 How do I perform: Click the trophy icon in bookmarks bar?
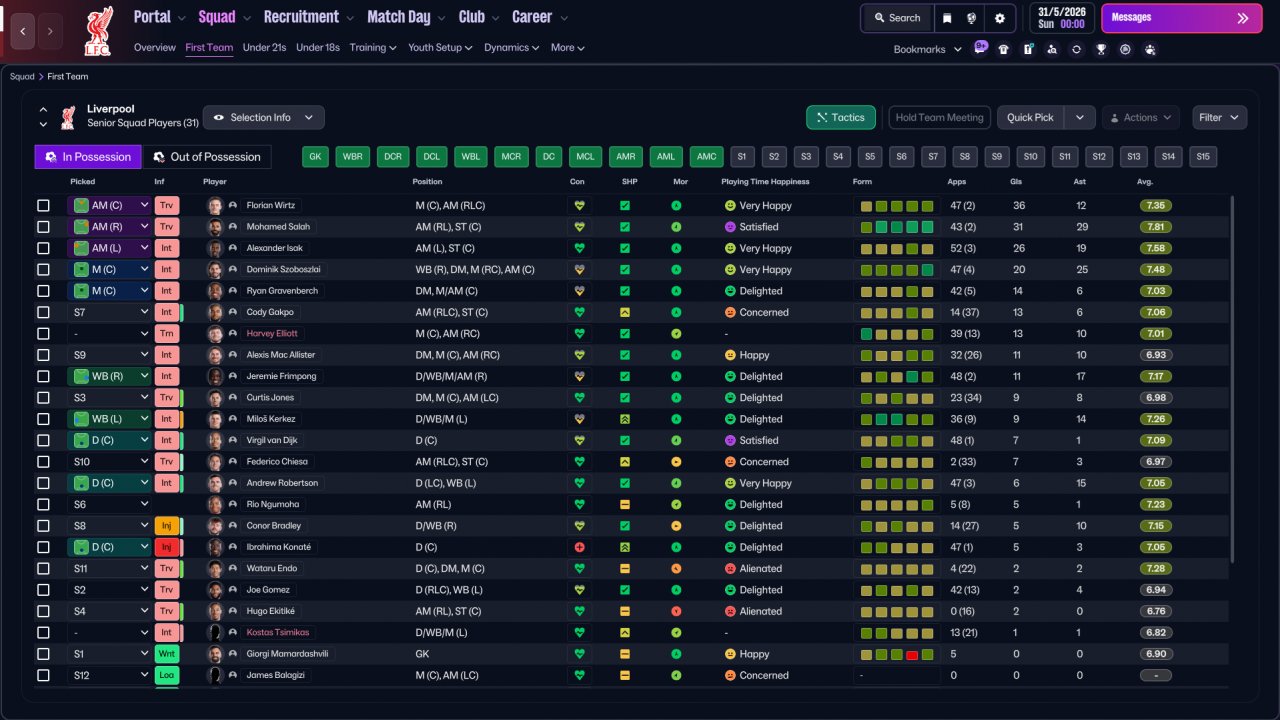1101,49
